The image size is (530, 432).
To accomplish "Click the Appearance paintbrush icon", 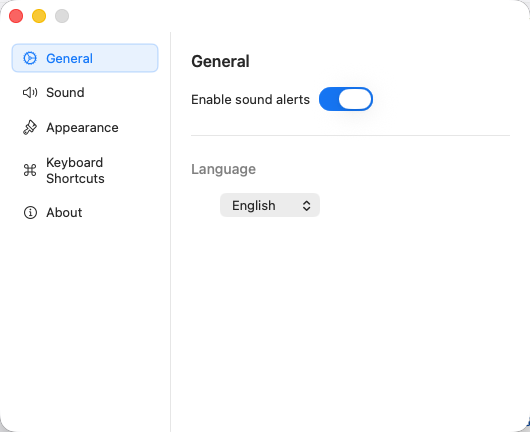I will (30, 127).
